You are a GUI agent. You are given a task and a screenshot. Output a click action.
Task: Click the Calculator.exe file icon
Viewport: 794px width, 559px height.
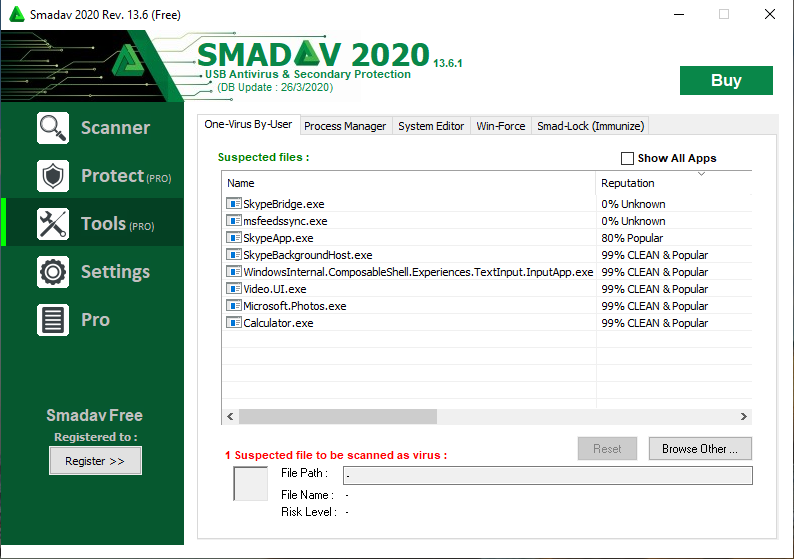[x=233, y=323]
